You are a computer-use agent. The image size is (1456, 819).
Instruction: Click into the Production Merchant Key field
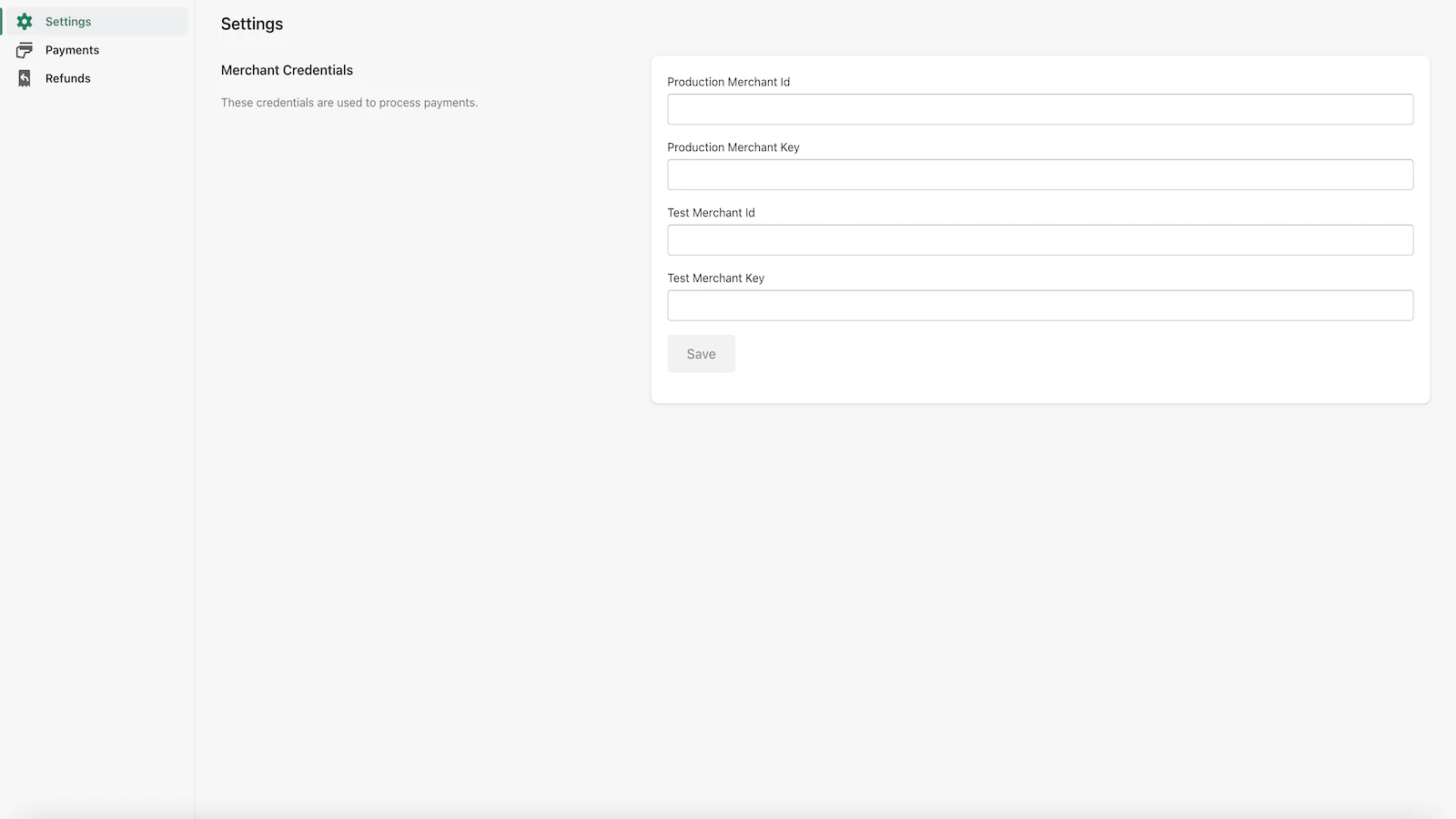coord(1040,175)
